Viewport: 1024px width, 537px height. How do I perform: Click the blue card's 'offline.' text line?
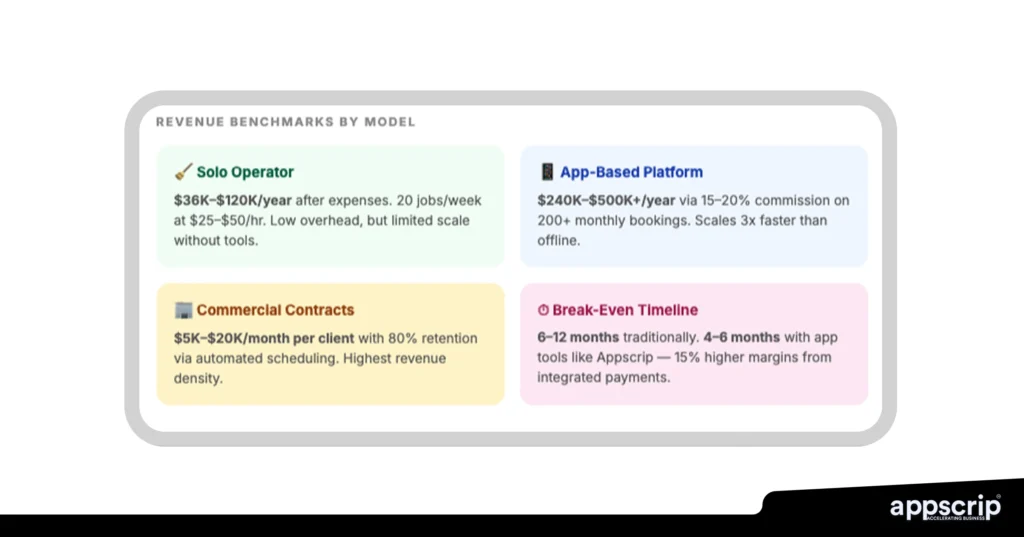coord(560,241)
